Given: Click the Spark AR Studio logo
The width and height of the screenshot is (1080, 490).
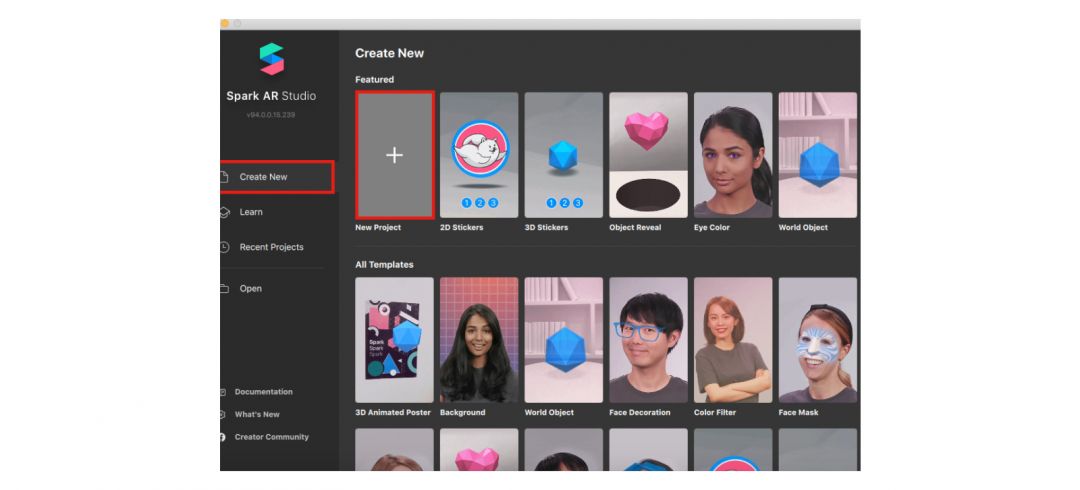Looking at the screenshot, I should 271,59.
